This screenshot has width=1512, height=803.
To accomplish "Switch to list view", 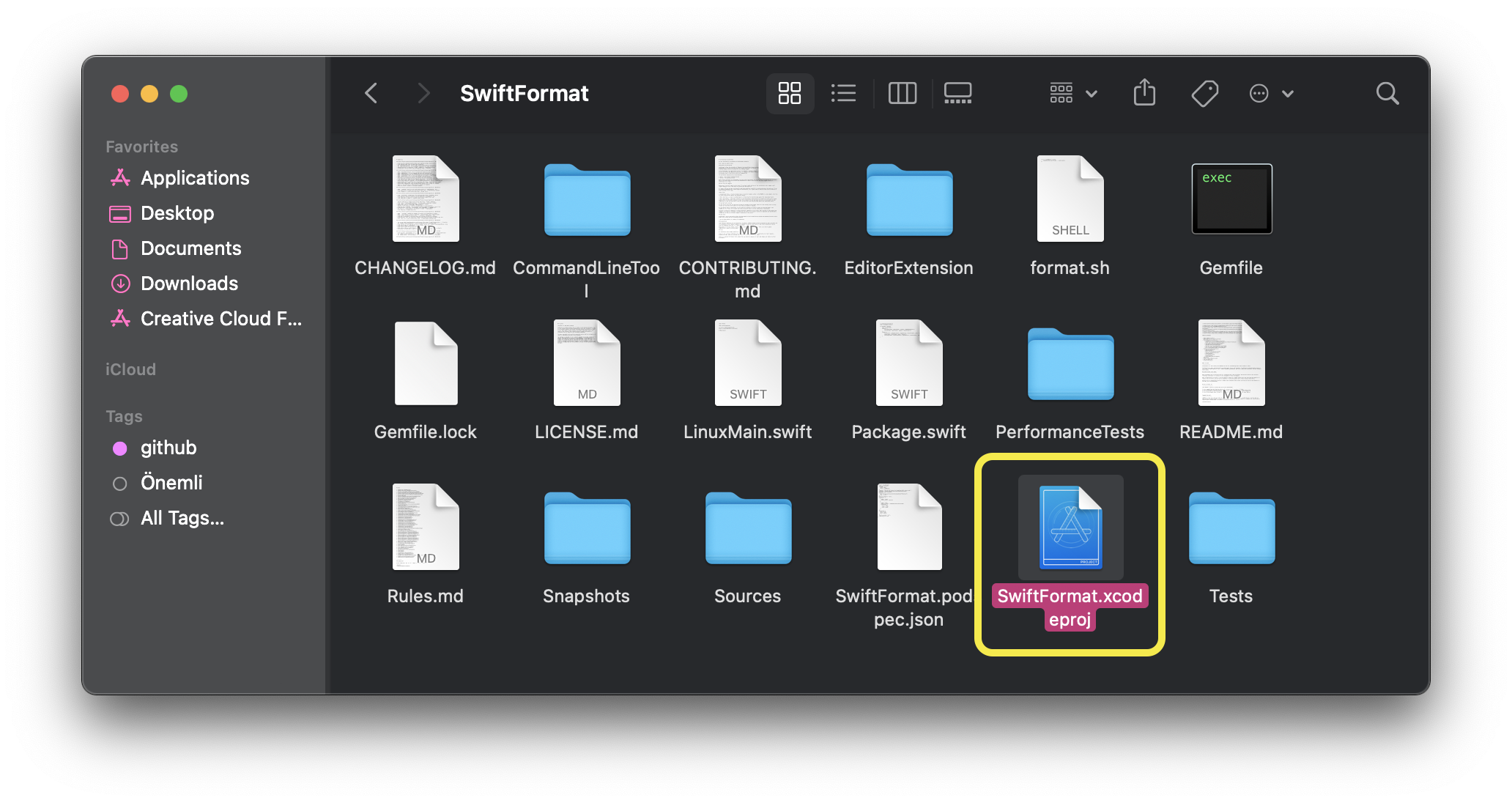I will click(844, 93).
